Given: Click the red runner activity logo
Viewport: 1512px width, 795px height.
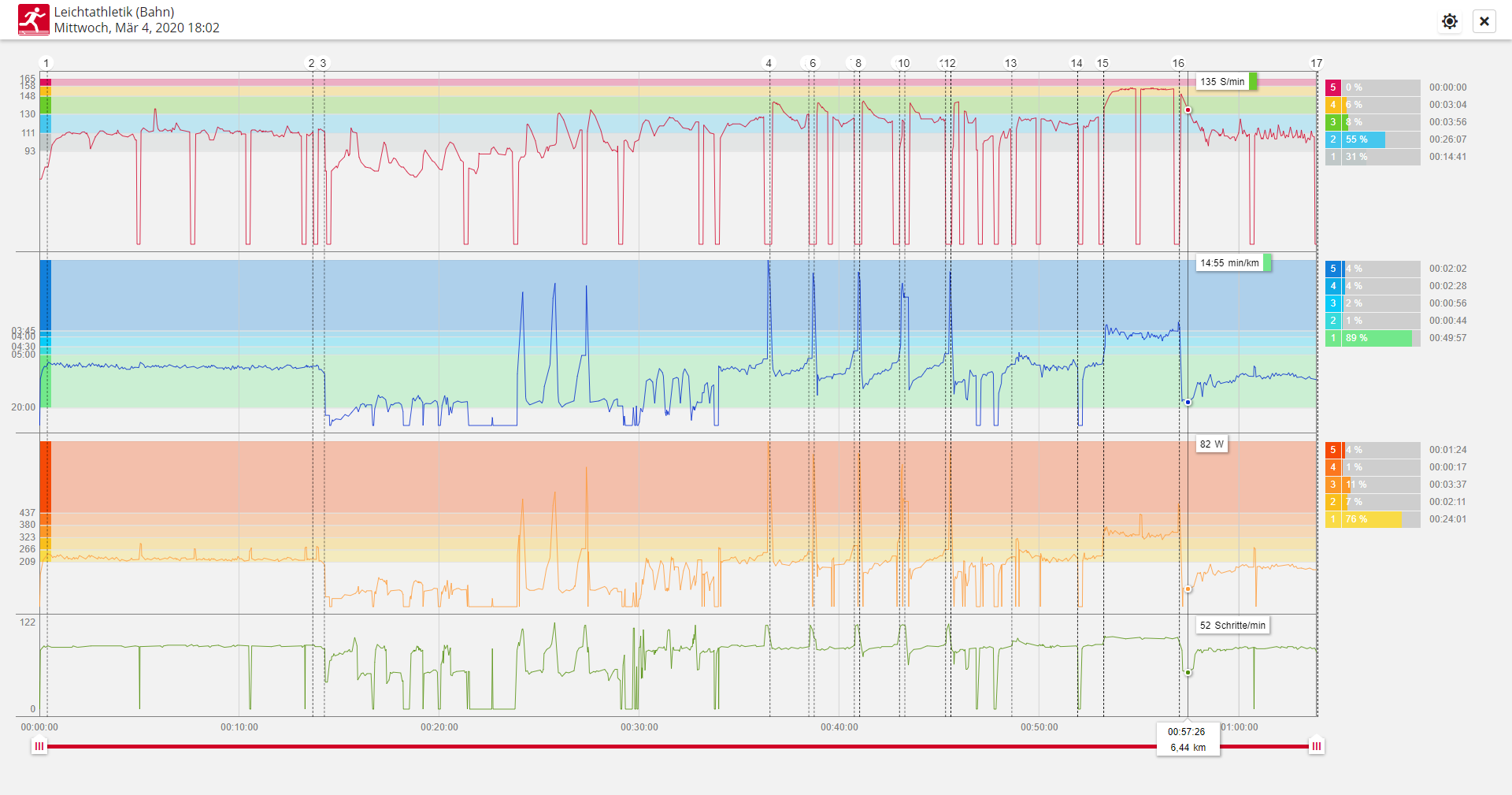Looking at the screenshot, I should click(33, 20).
